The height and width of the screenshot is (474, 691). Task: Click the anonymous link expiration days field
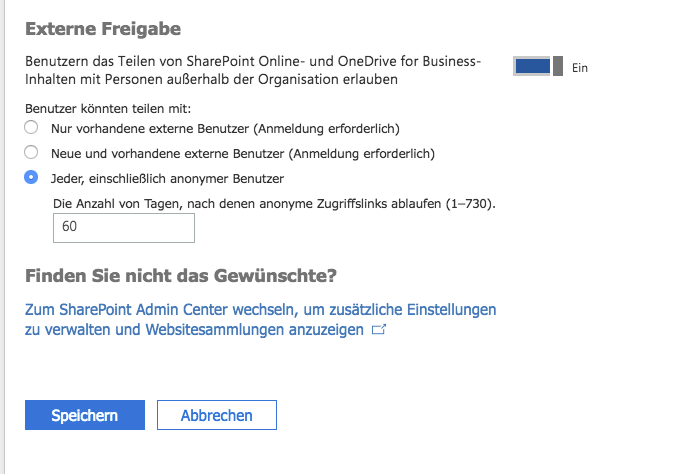click(124, 228)
